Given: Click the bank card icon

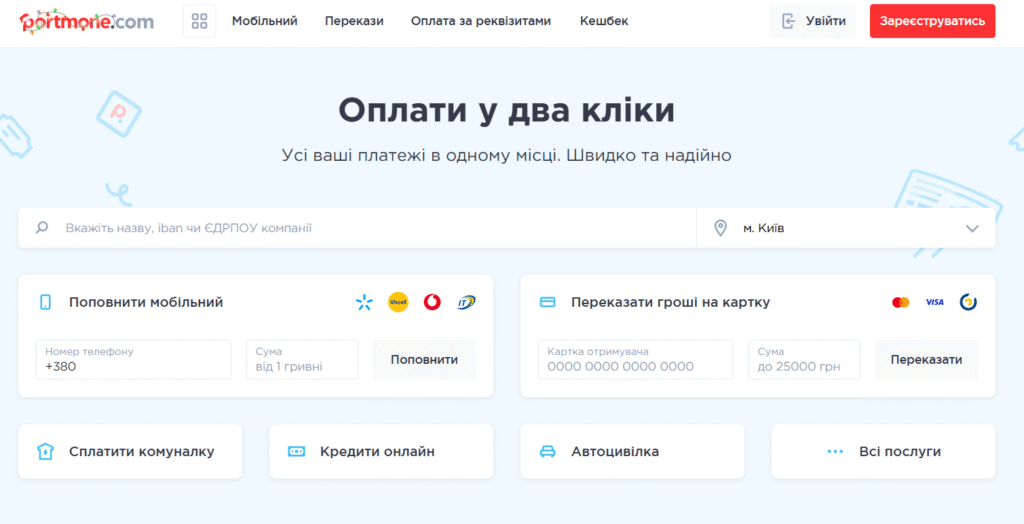Looking at the screenshot, I should click(547, 303).
